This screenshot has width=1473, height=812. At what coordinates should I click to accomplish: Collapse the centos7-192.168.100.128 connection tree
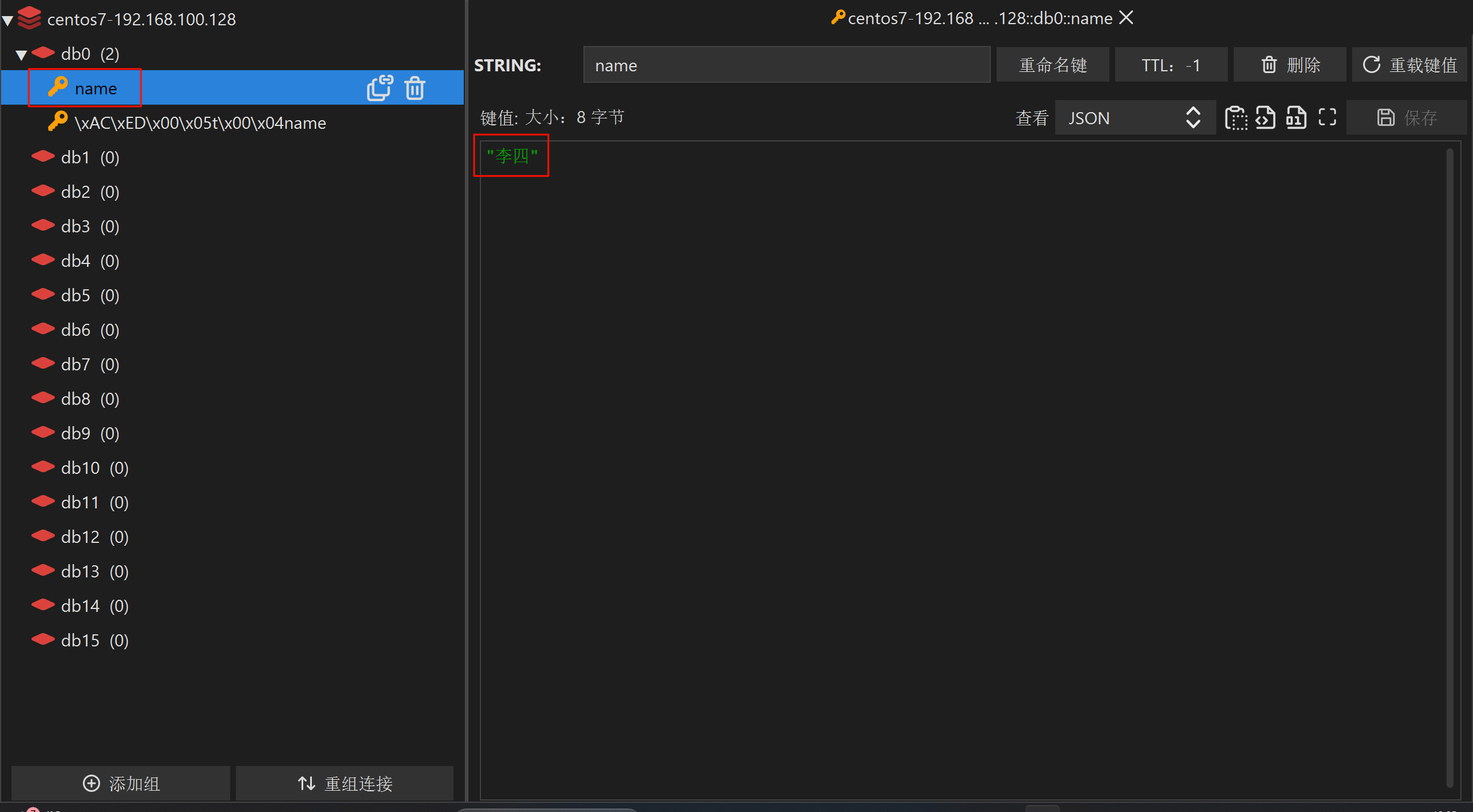[x=8, y=21]
